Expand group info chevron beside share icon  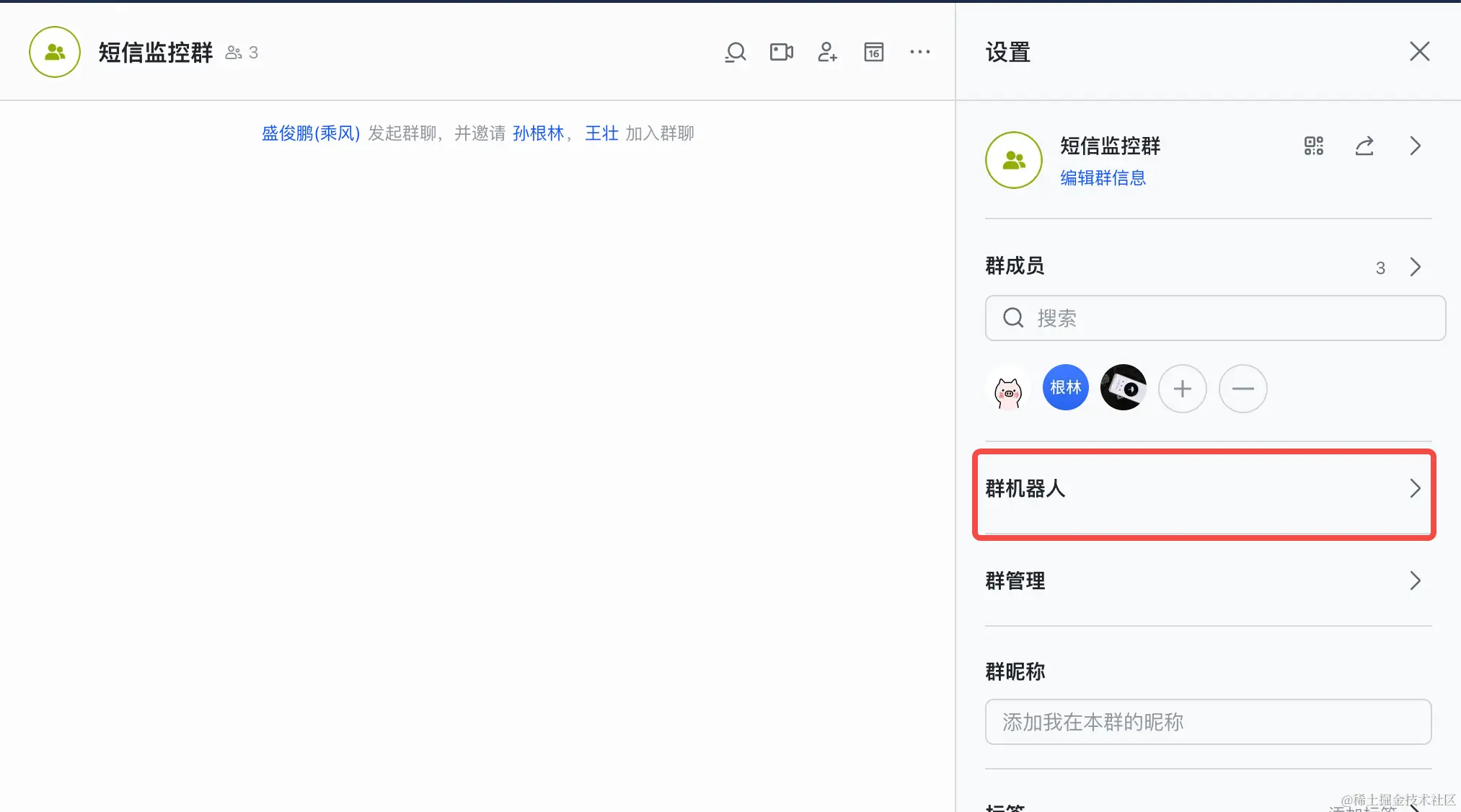pyautogui.click(x=1415, y=146)
